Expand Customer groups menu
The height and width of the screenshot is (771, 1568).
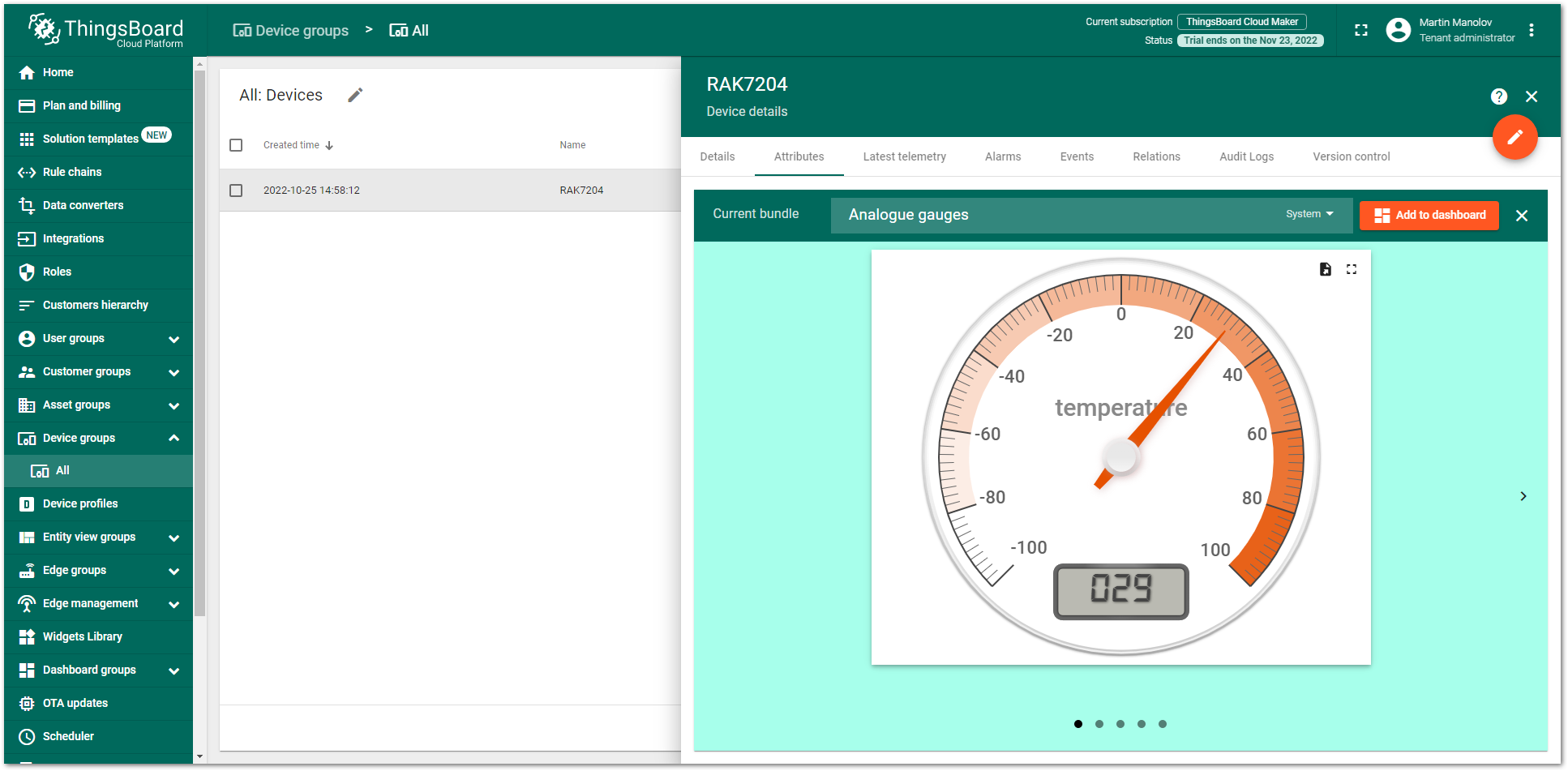click(174, 372)
